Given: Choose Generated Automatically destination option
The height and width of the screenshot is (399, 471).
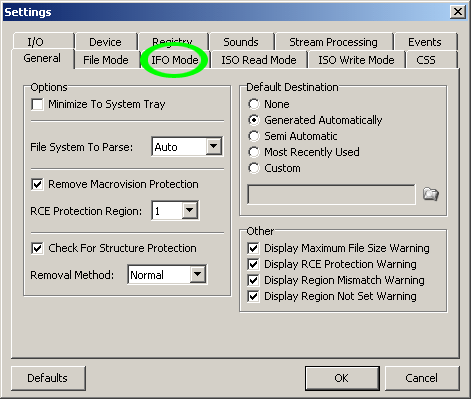Looking at the screenshot, I should [254, 120].
